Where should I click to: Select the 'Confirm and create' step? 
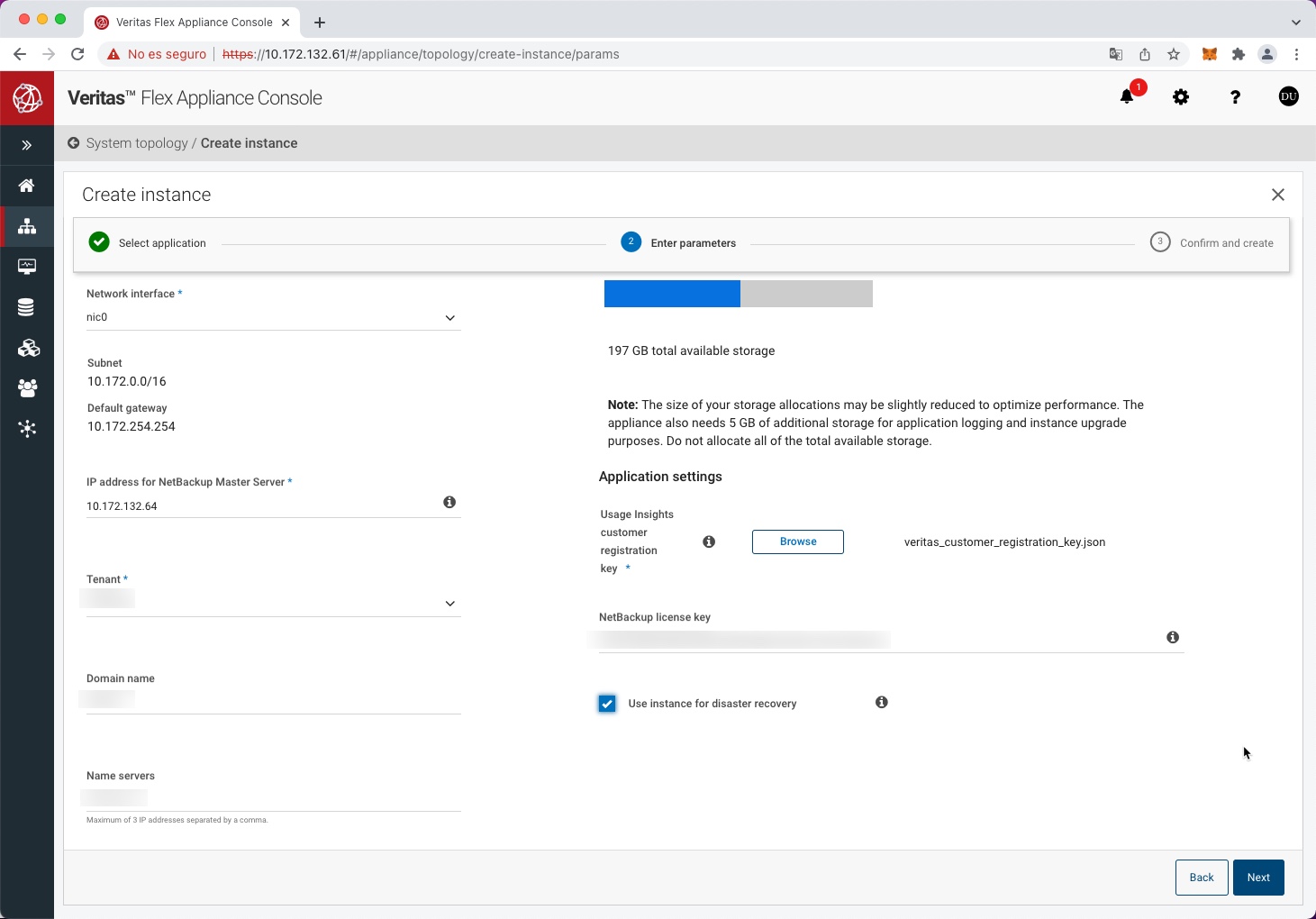[x=1212, y=243]
